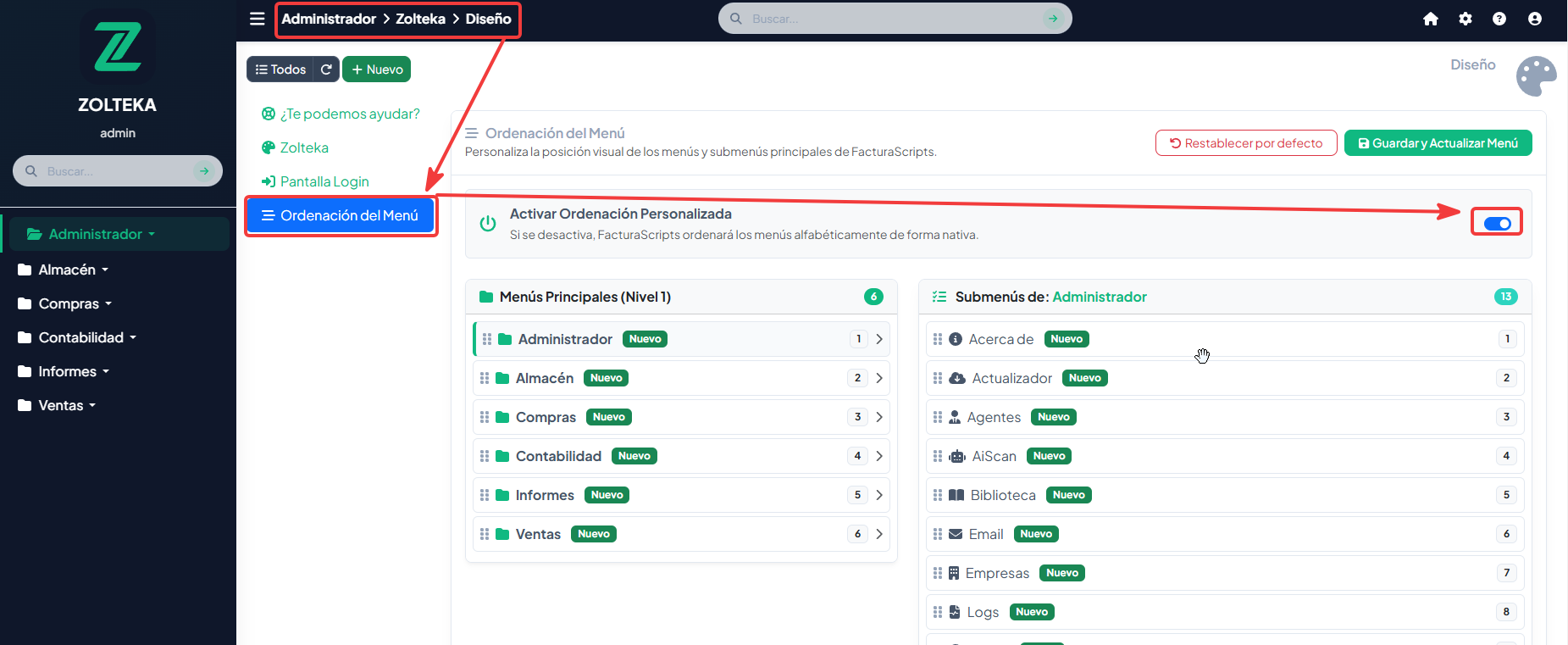Expand the Contabilidad sidebar menu

[x=77, y=337]
